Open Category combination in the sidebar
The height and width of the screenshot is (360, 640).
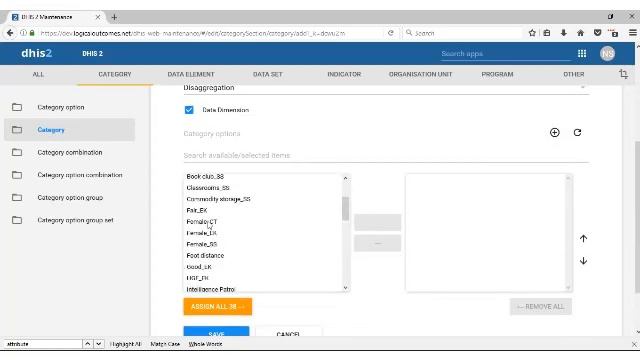coord(70,152)
